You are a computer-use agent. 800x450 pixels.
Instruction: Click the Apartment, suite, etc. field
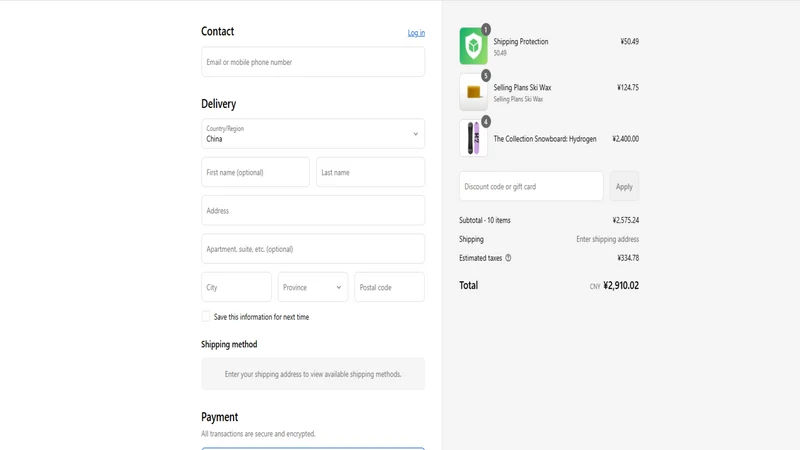pos(313,248)
